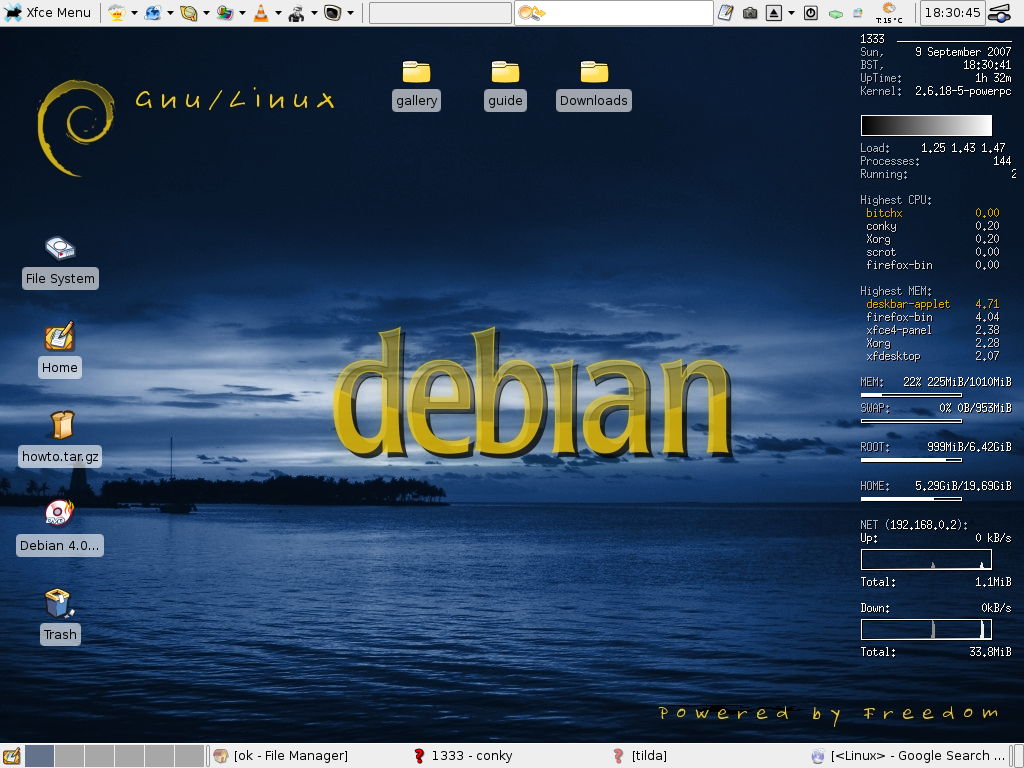Expand dropdown arrow beside colorful graphics launcher
Viewport: 1024px width, 768px height.
pyautogui.click(x=242, y=12)
